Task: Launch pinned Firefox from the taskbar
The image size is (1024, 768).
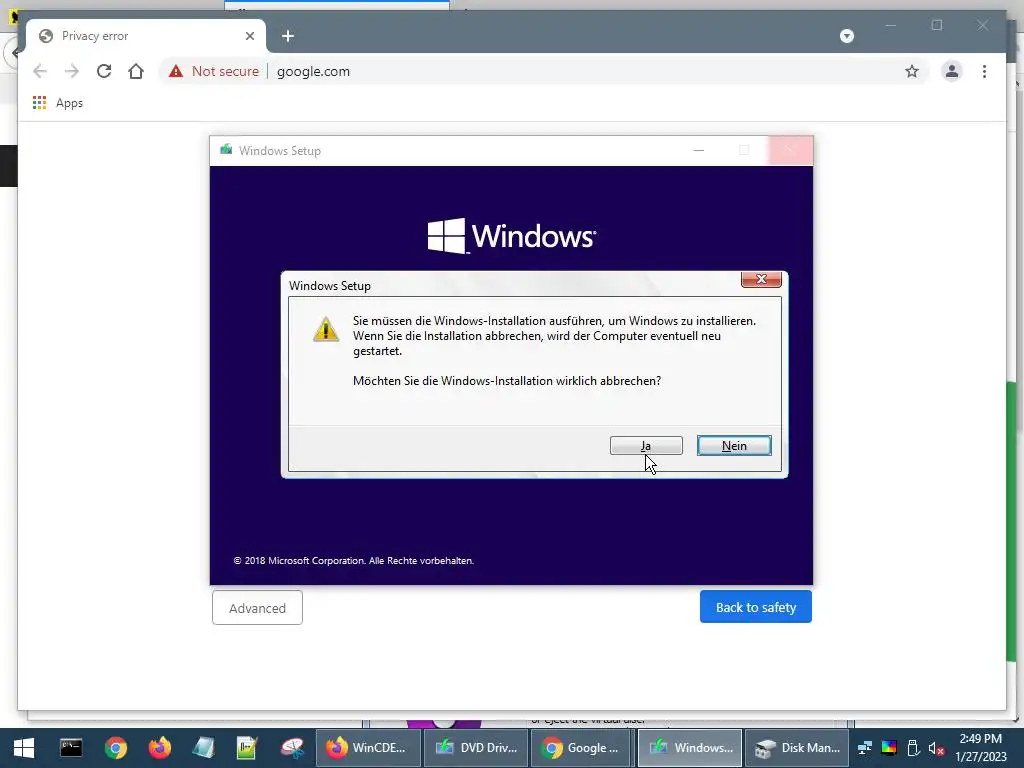Action: [159, 748]
